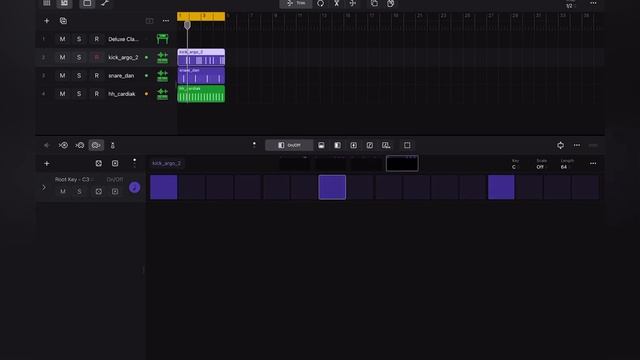640x360 pixels.
Task: Select the highlighted fourth pattern page box
Action: (x=402, y=164)
